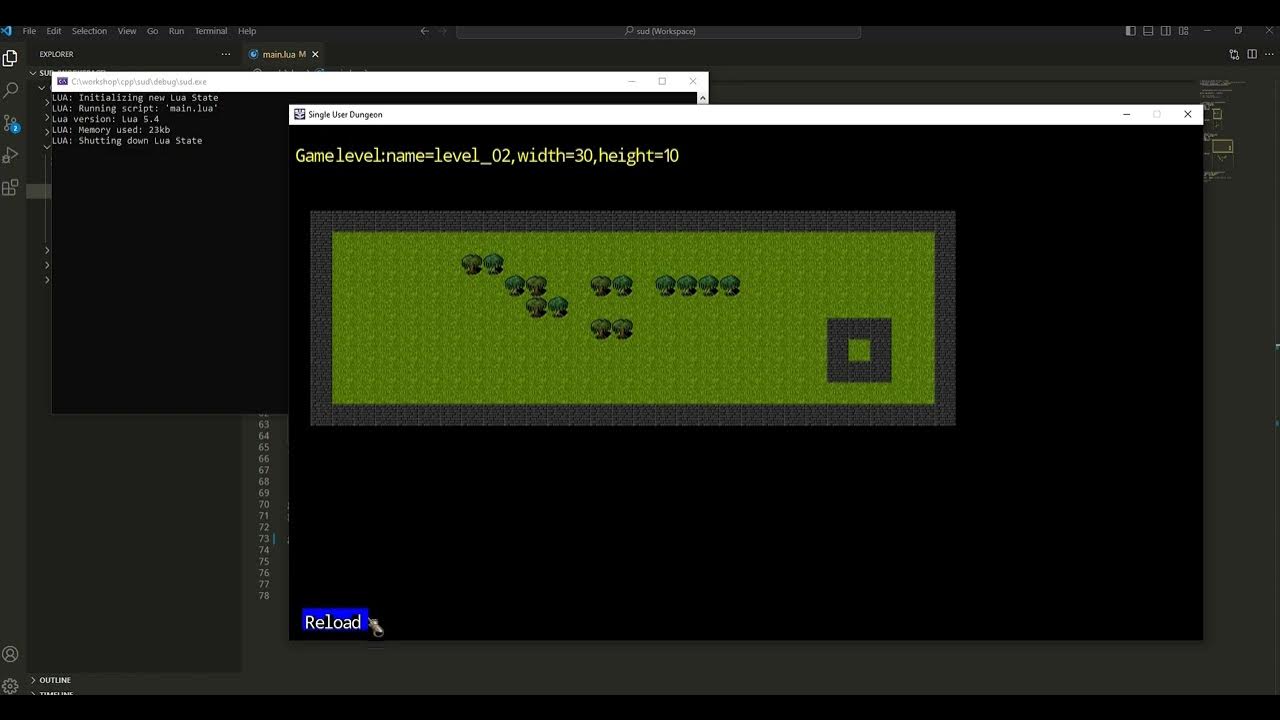Image resolution: width=1280 pixels, height=720 pixels.
Task: Click 'Lua version: Lua 5.4' console line
Action: tap(105, 119)
